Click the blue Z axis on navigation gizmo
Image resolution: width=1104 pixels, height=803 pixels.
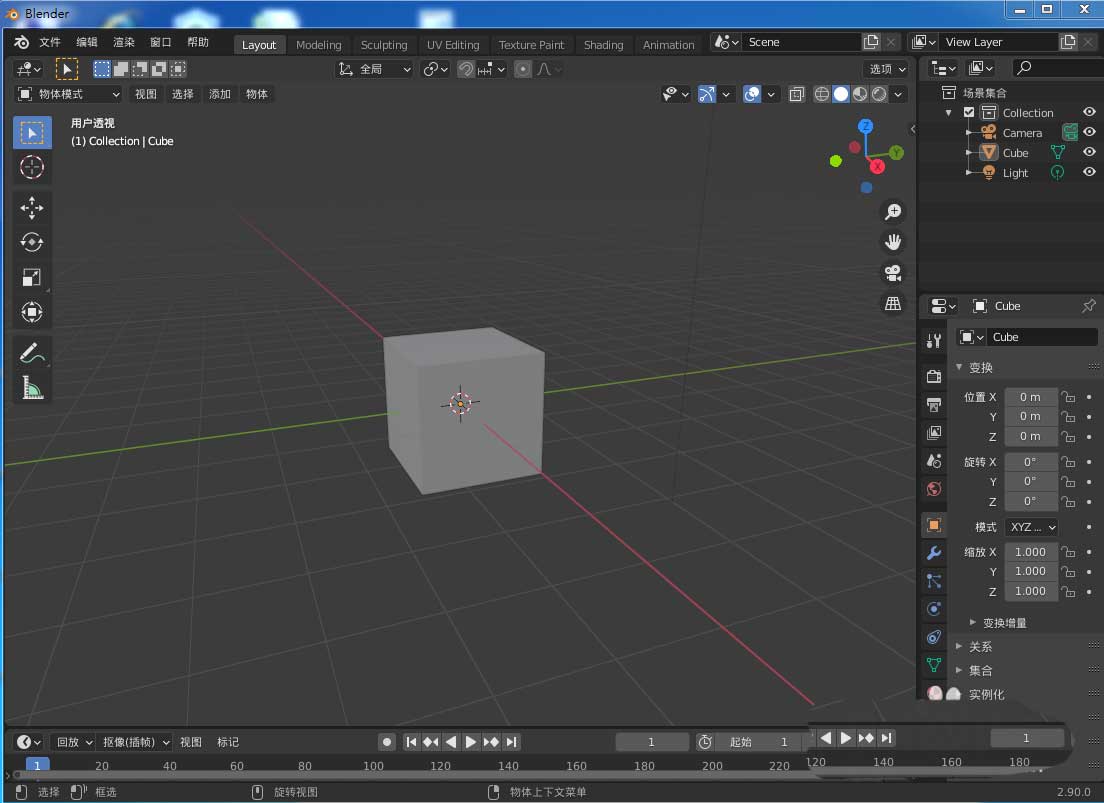tap(866, 126)
